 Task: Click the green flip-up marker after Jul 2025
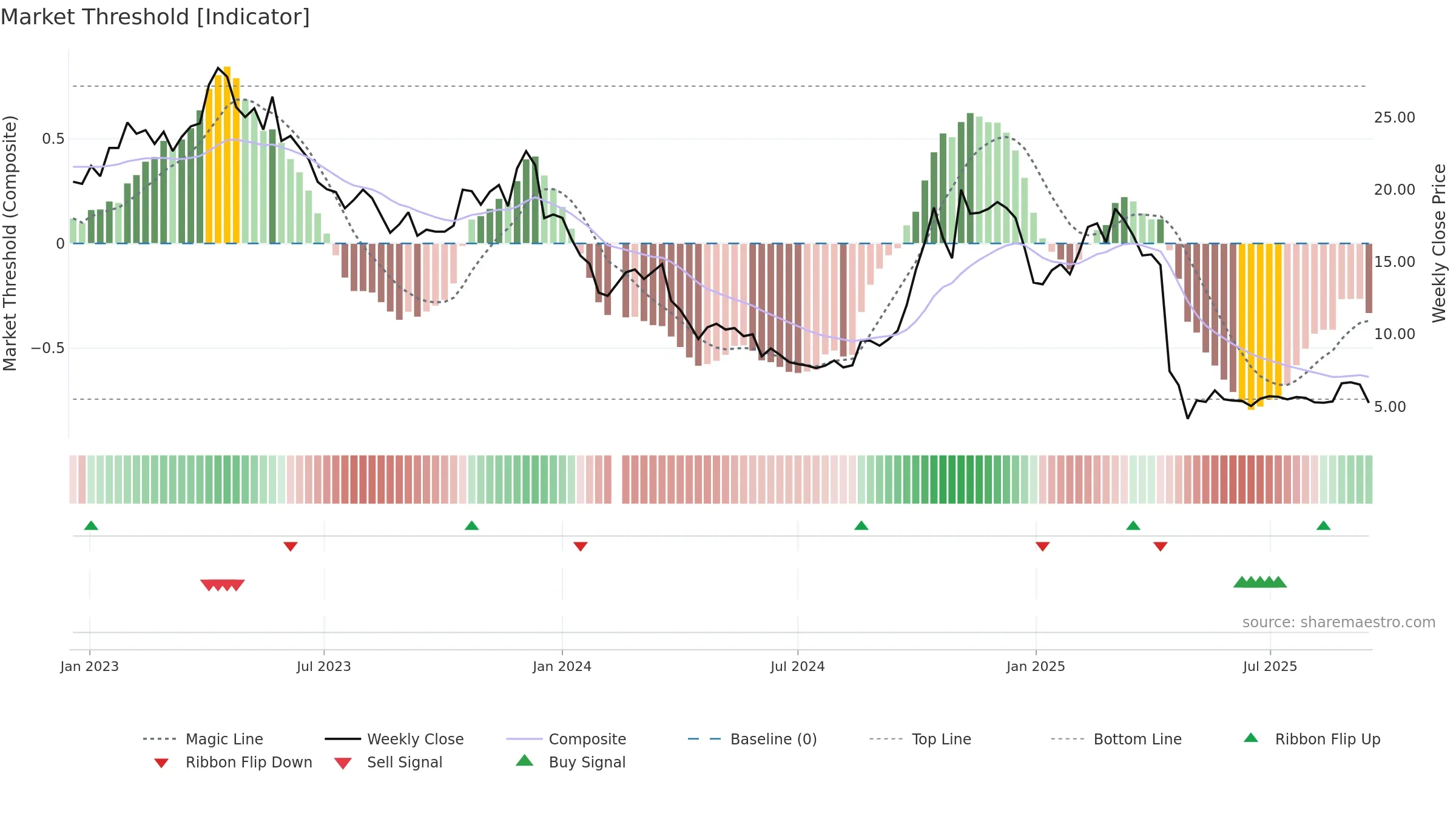[x=1323, y=525]
